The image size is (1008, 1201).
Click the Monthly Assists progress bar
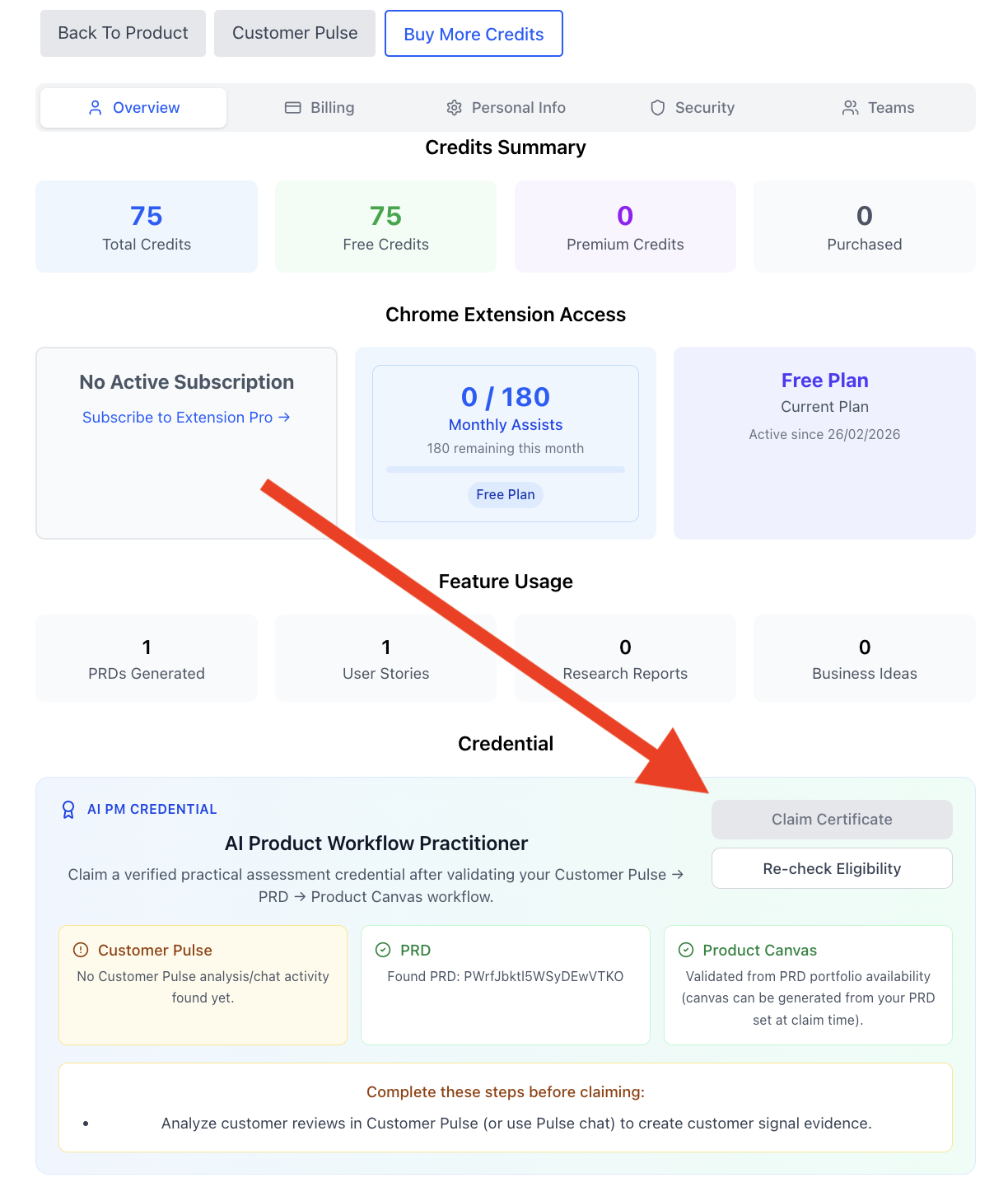(x=504, y=470)
